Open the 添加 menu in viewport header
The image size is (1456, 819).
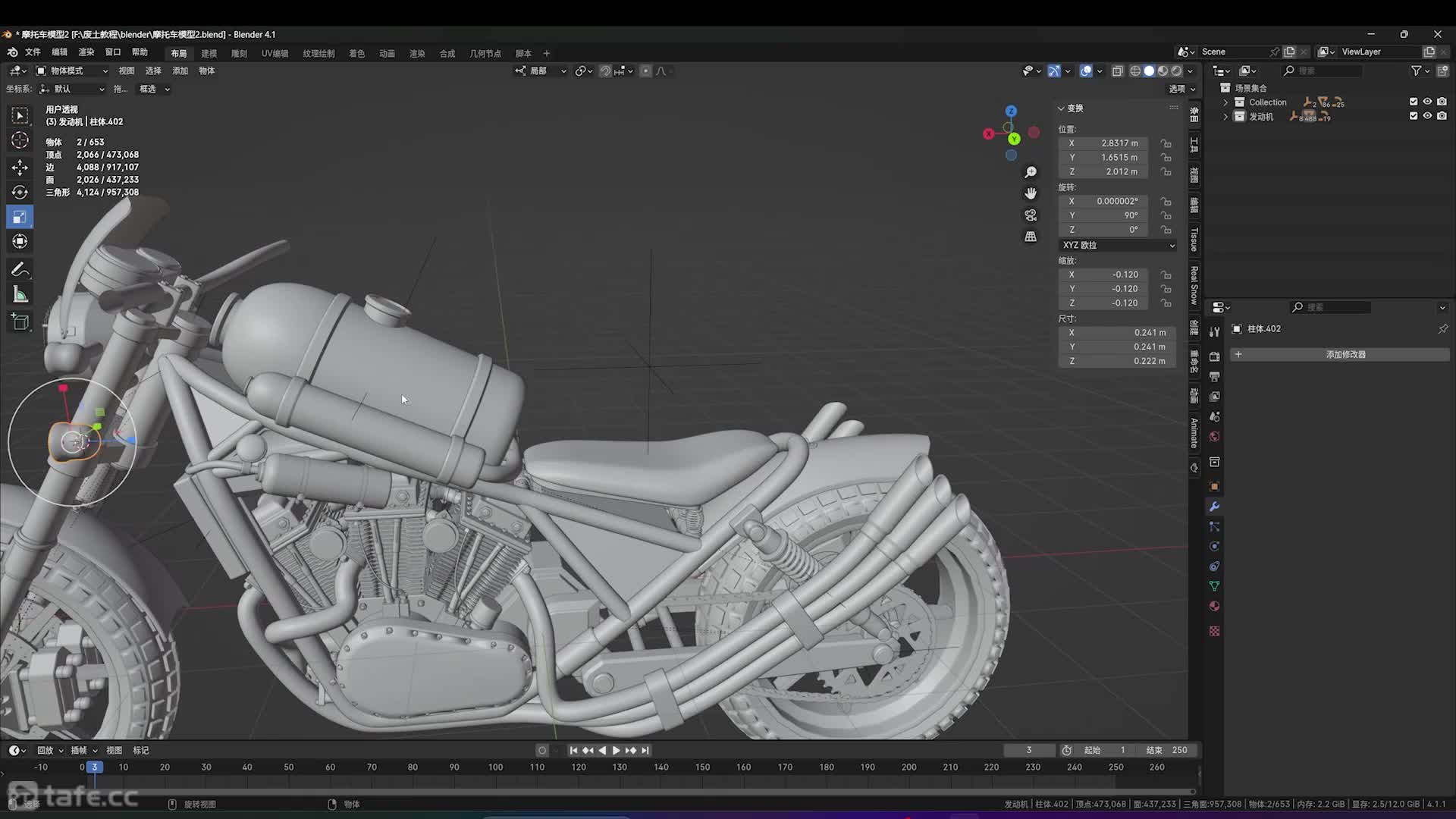click(x=180, y=71)
